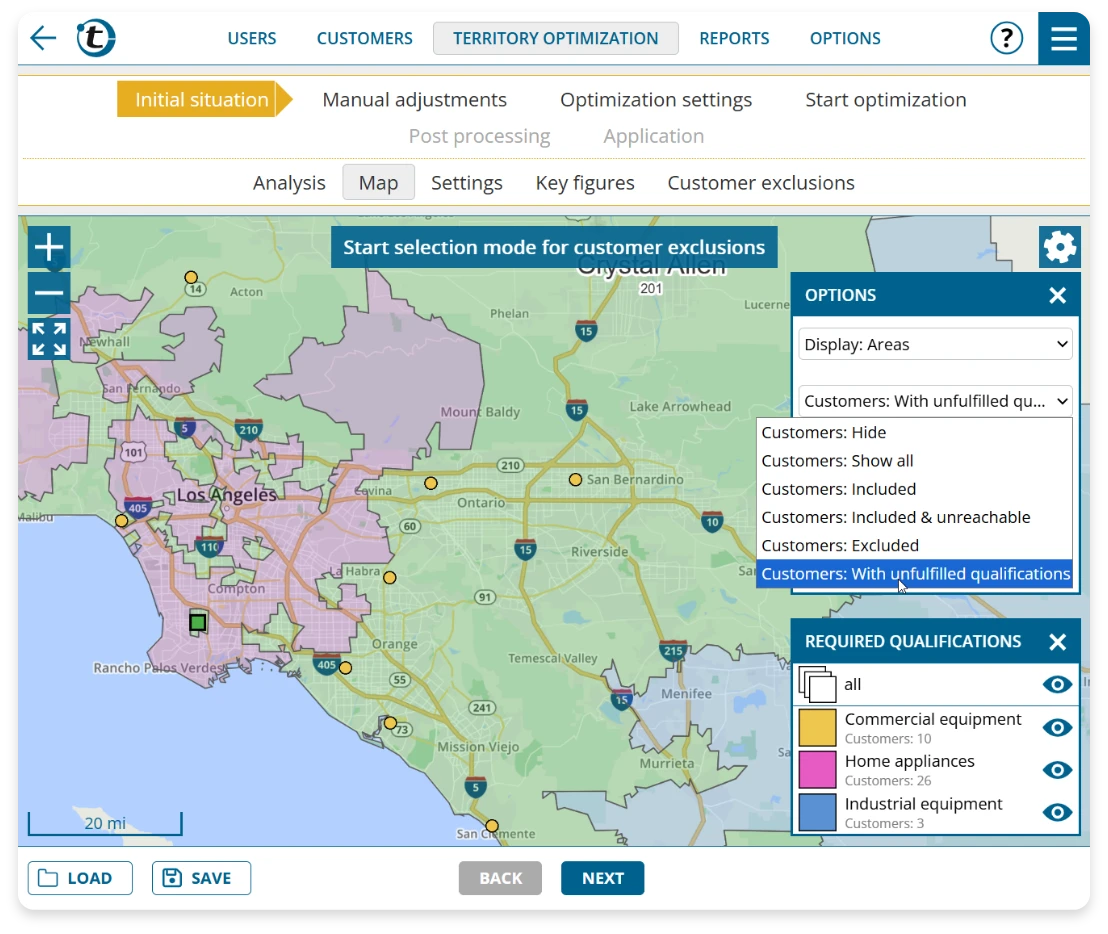
Task: Zoom in the map with plus button
Action: 49,247
